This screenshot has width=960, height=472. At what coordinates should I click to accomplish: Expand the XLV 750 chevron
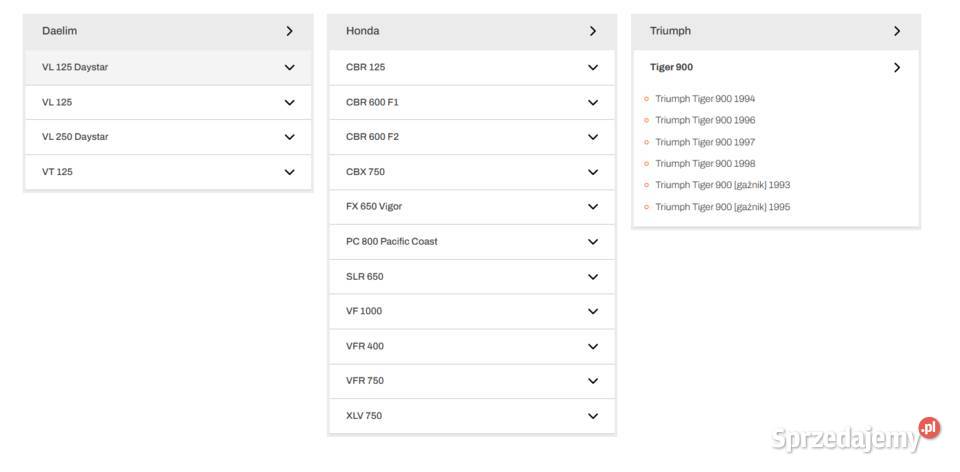click(593, 416)
